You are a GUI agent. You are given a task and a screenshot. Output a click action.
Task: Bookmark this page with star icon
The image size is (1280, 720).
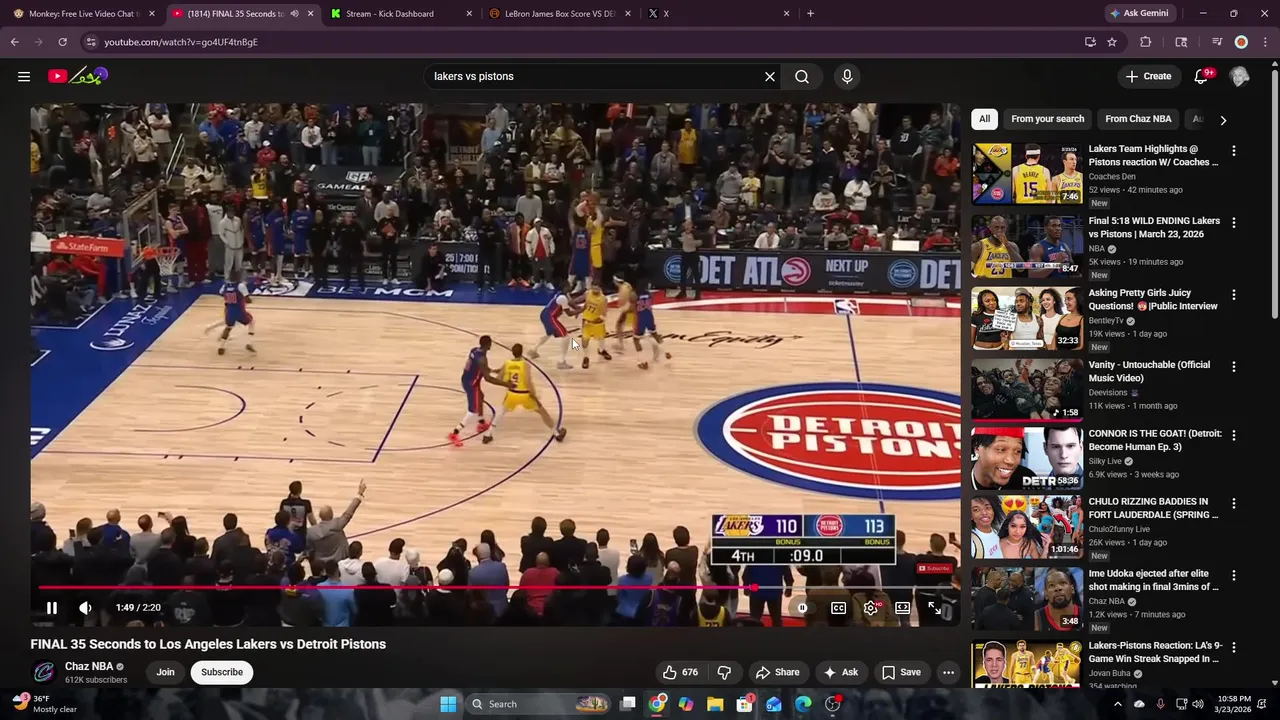coord(1112,42)
